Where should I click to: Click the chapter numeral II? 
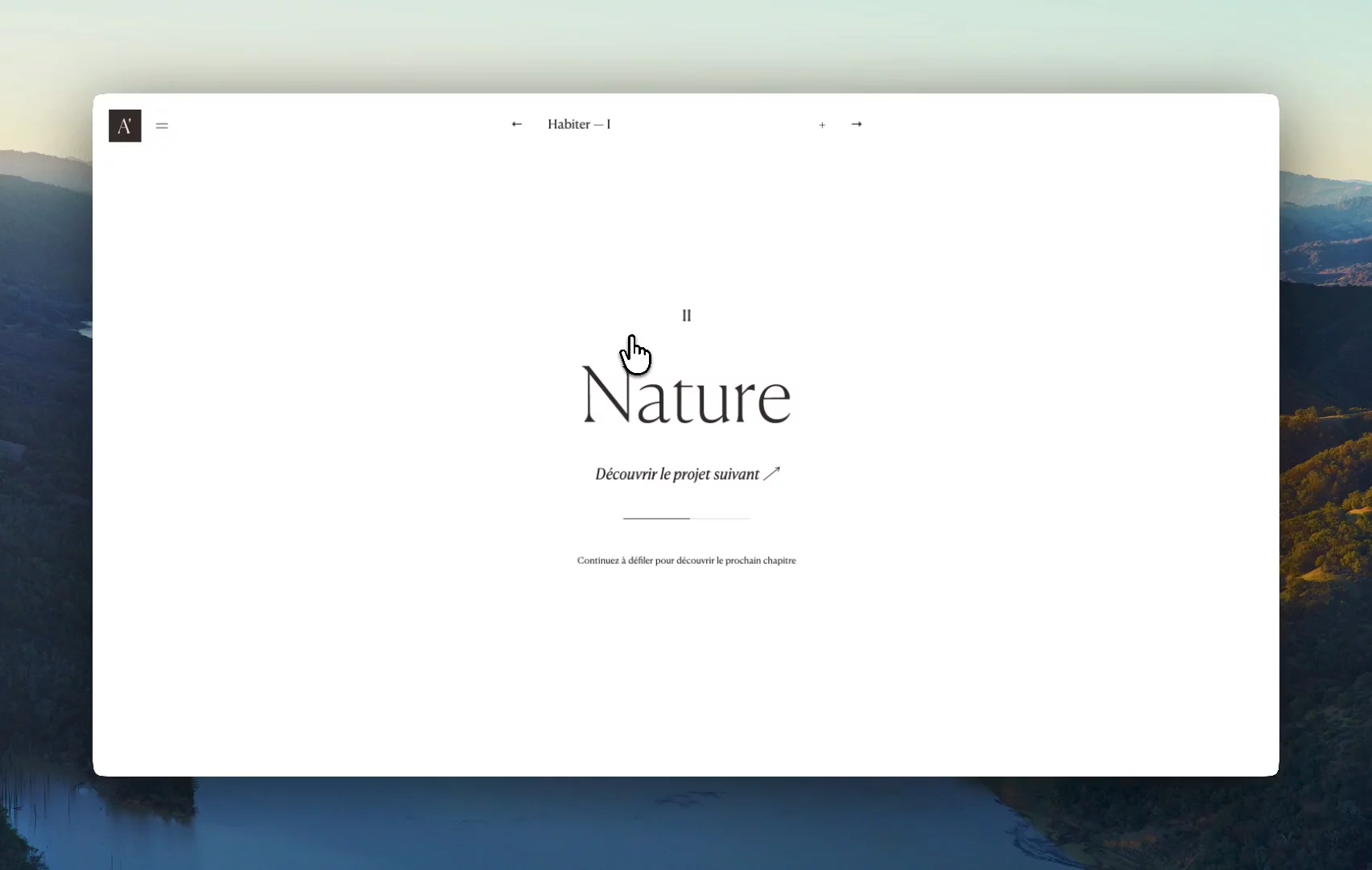[687, 315]
